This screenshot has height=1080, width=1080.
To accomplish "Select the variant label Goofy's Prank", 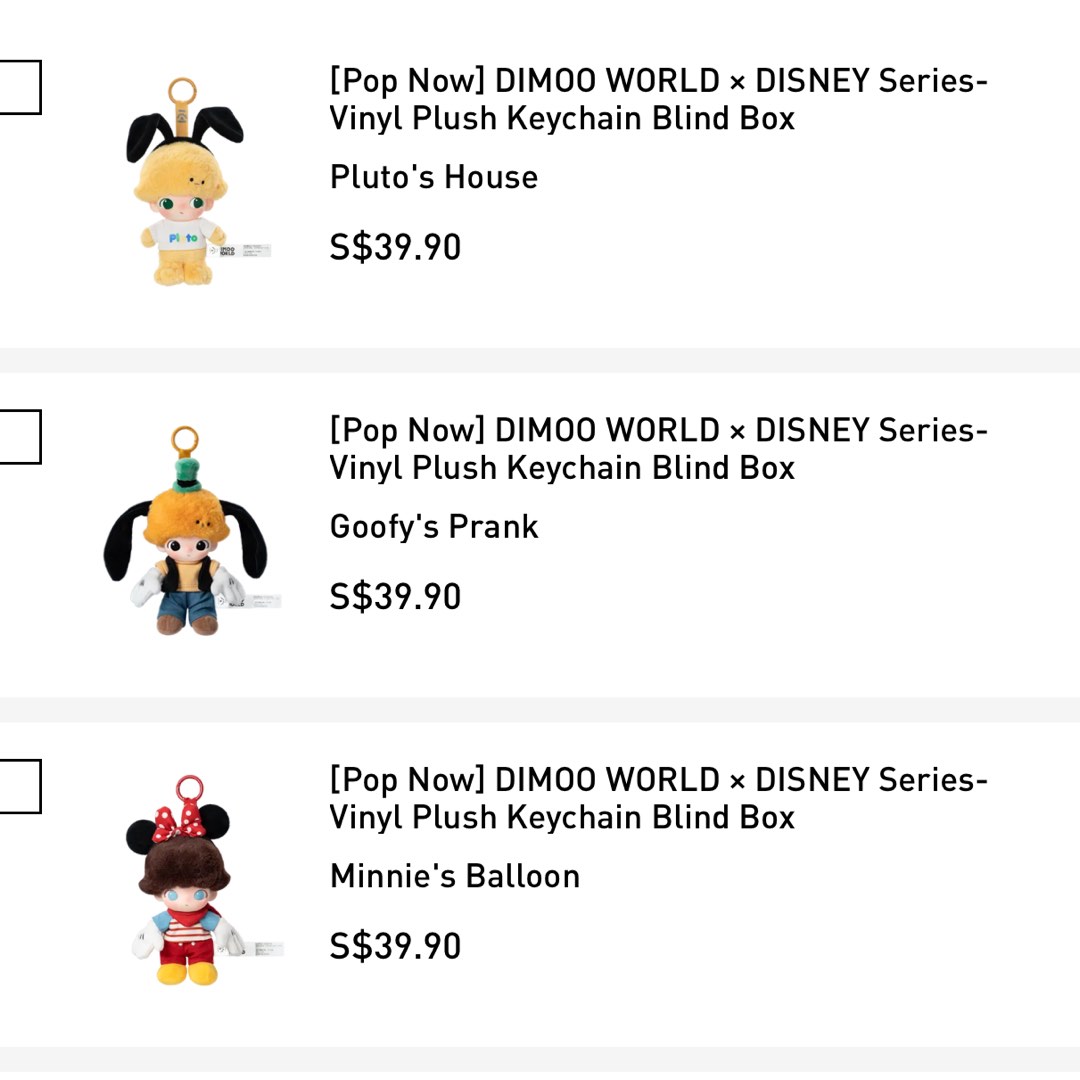I will (434, 526).
